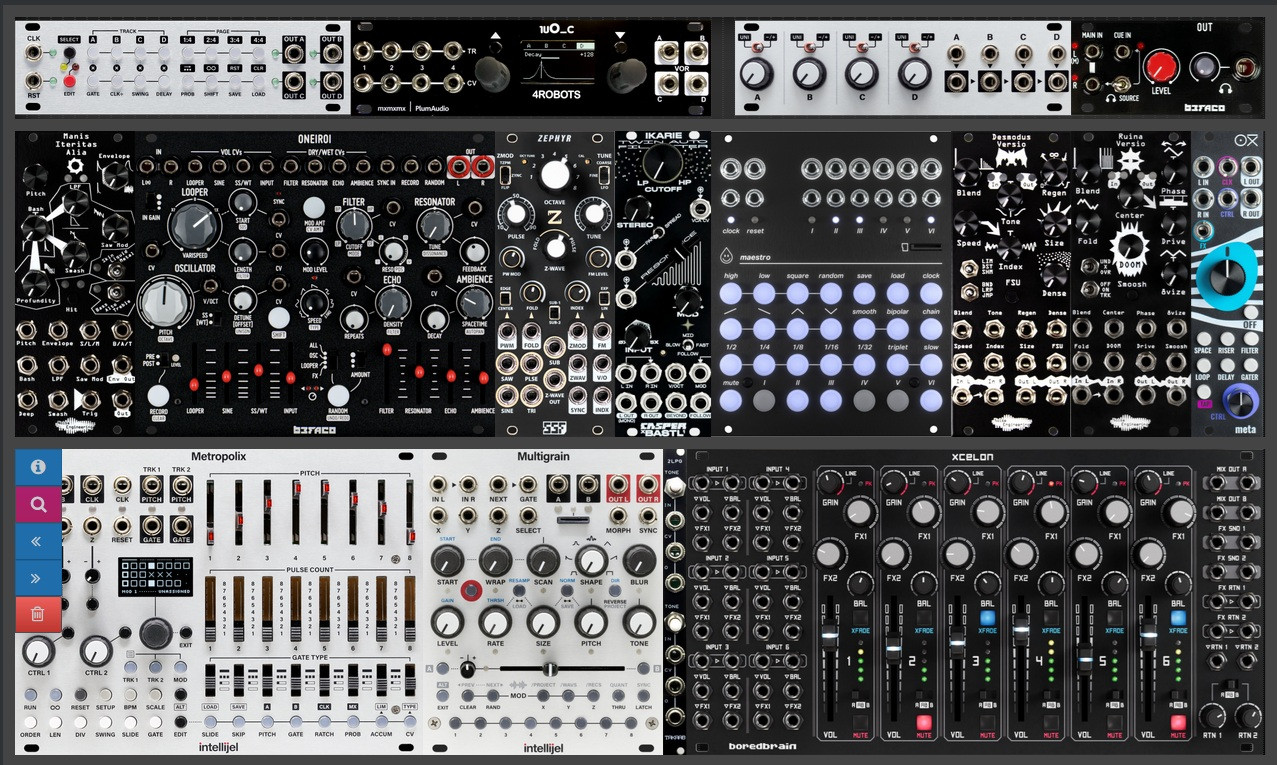This screenshot has width=1279, height=765.
Task: Select the maestro module panel
Action: click(x=831, y=284)
